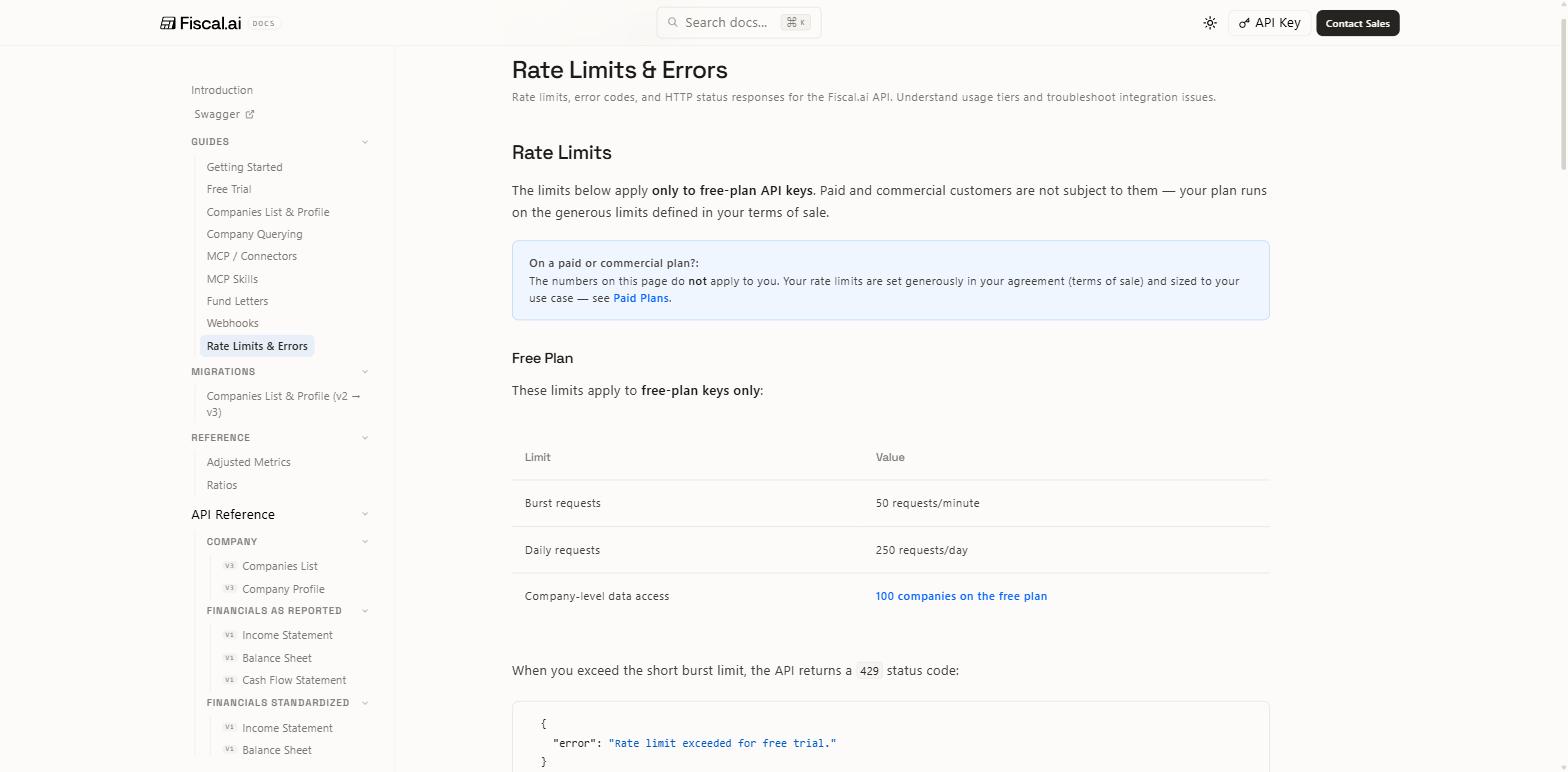Open the Free Trial guide
The height and width of the screenshot is (772, 1568).
tap(229, 189)
